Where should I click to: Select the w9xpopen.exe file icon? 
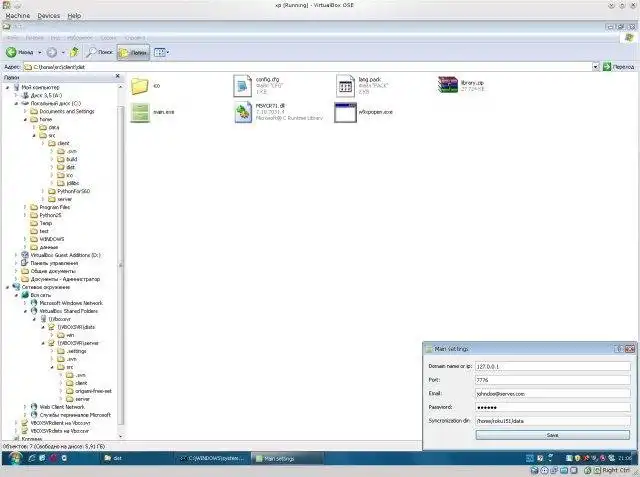pos(345,112)
